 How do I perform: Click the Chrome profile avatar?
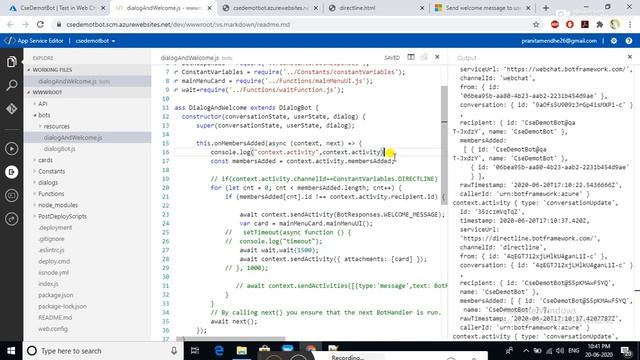point(615,24)
